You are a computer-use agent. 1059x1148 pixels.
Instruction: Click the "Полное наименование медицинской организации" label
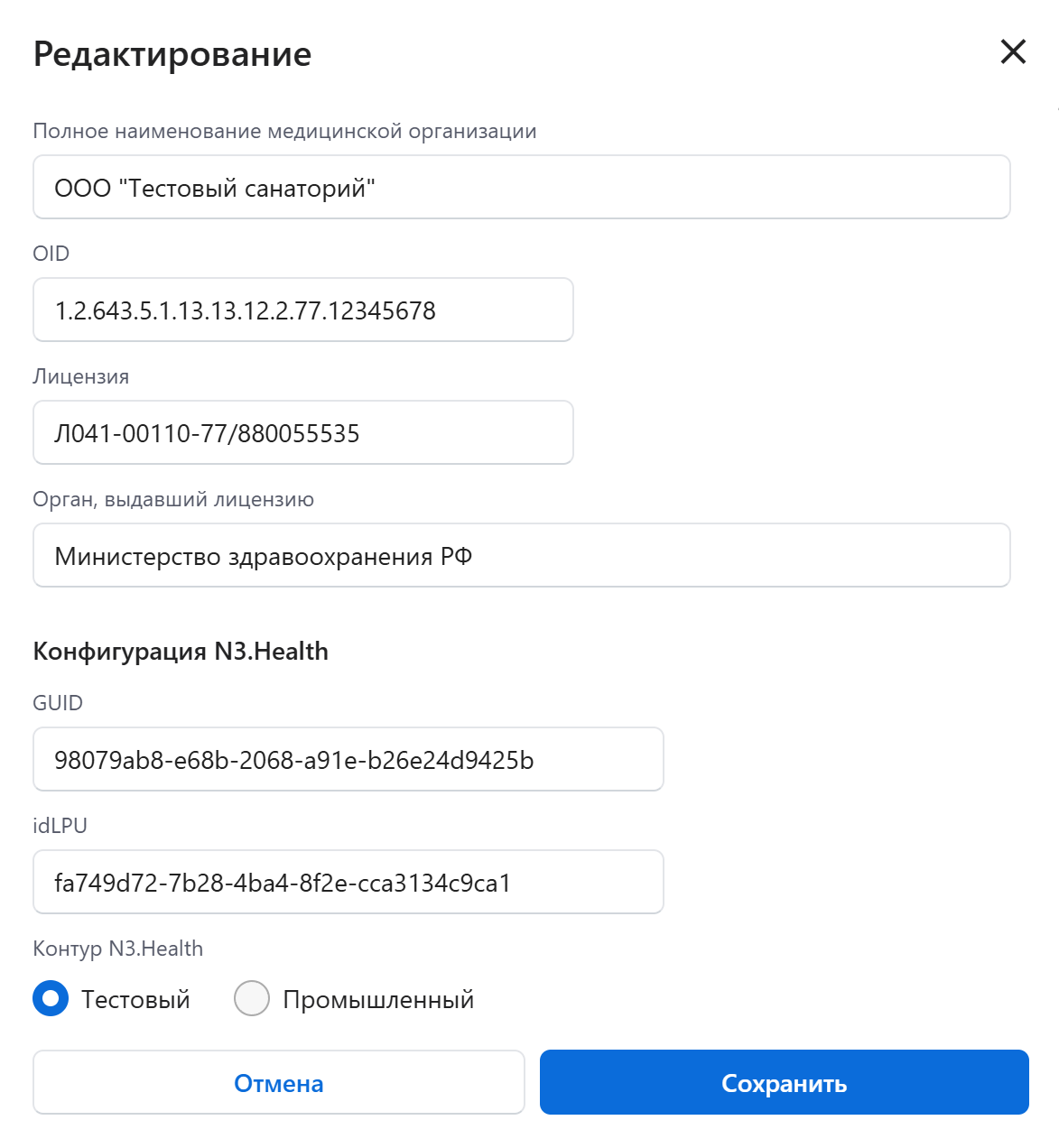(284, 132)
